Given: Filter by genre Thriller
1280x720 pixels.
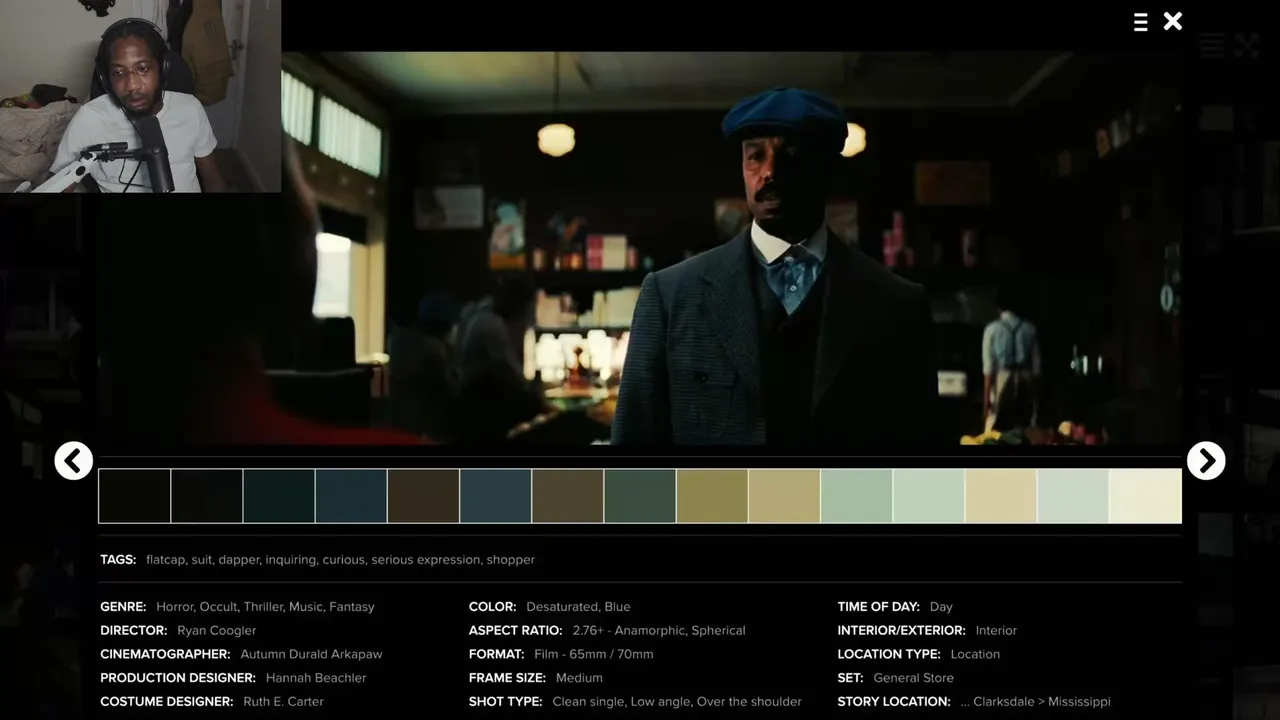Looking at the screenshot, I should pos(263,607).
